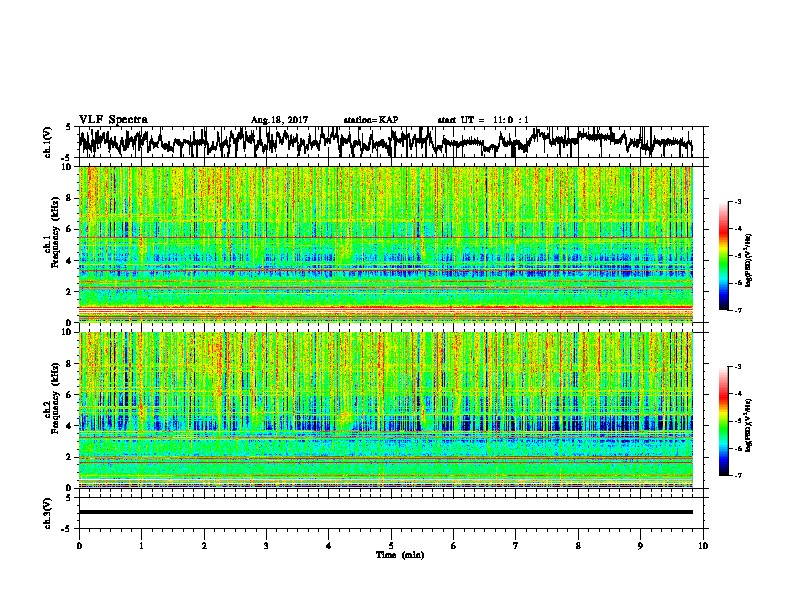
Task: Click the ch.1 colorbar log(PSD) label
Action: coord(748,260)
